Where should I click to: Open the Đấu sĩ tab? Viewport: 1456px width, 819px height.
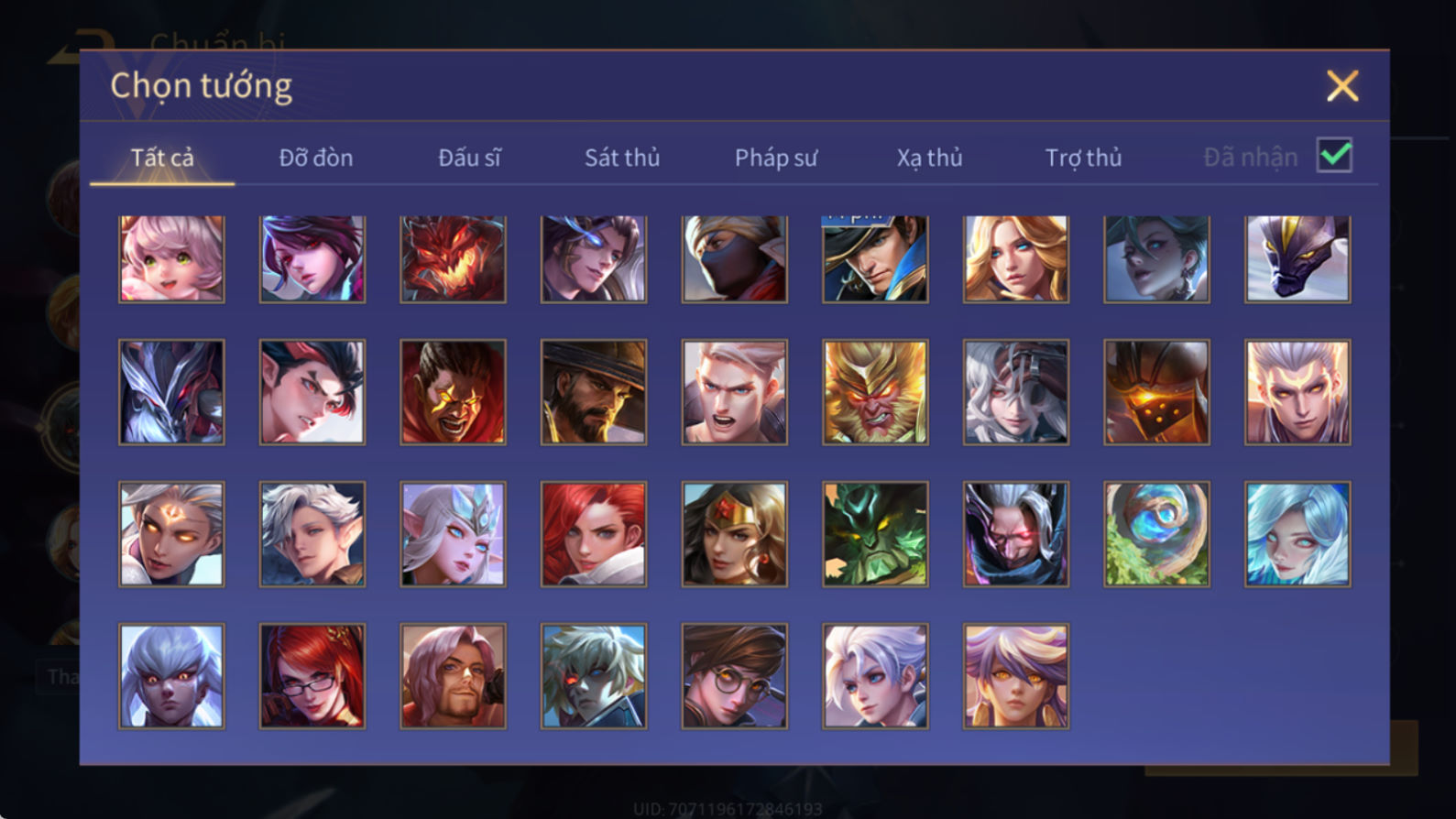coord(469,158)
